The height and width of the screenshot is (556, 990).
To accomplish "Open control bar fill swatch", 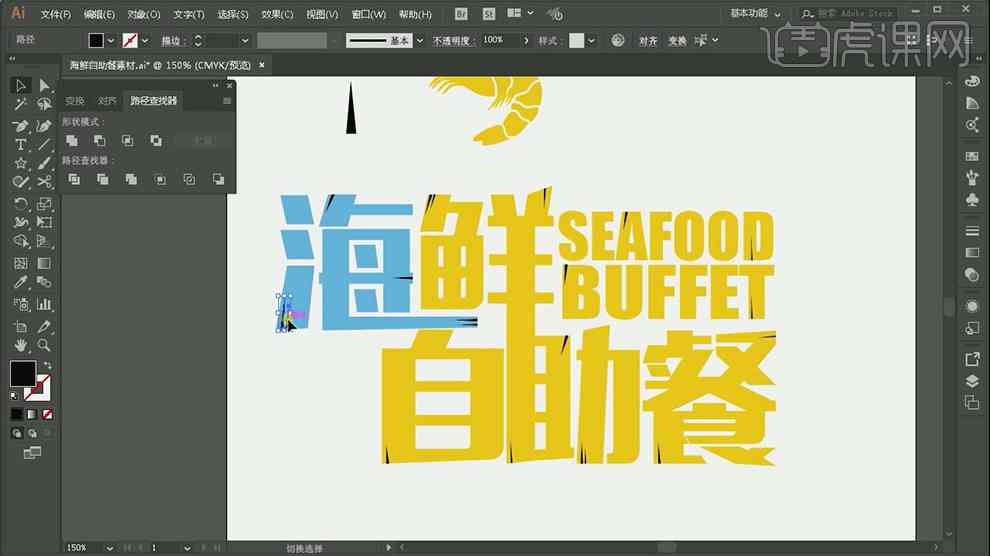I will pyautogui.click(x=96, y=40).
